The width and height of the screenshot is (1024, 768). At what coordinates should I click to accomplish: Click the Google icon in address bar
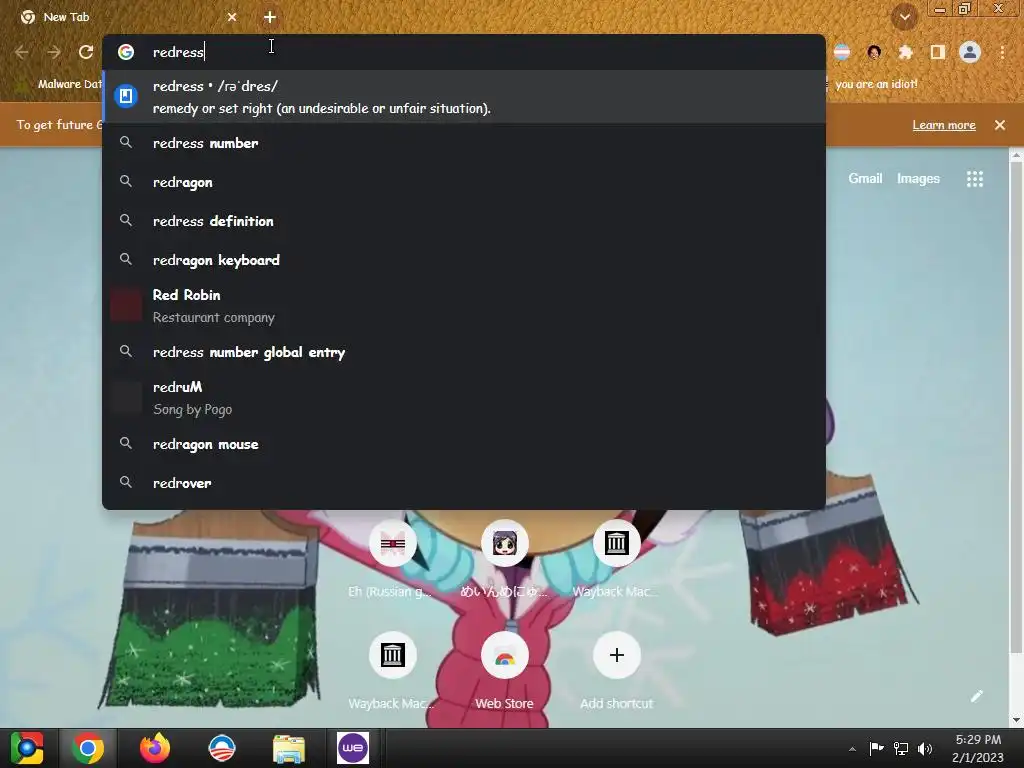point(126,52)
